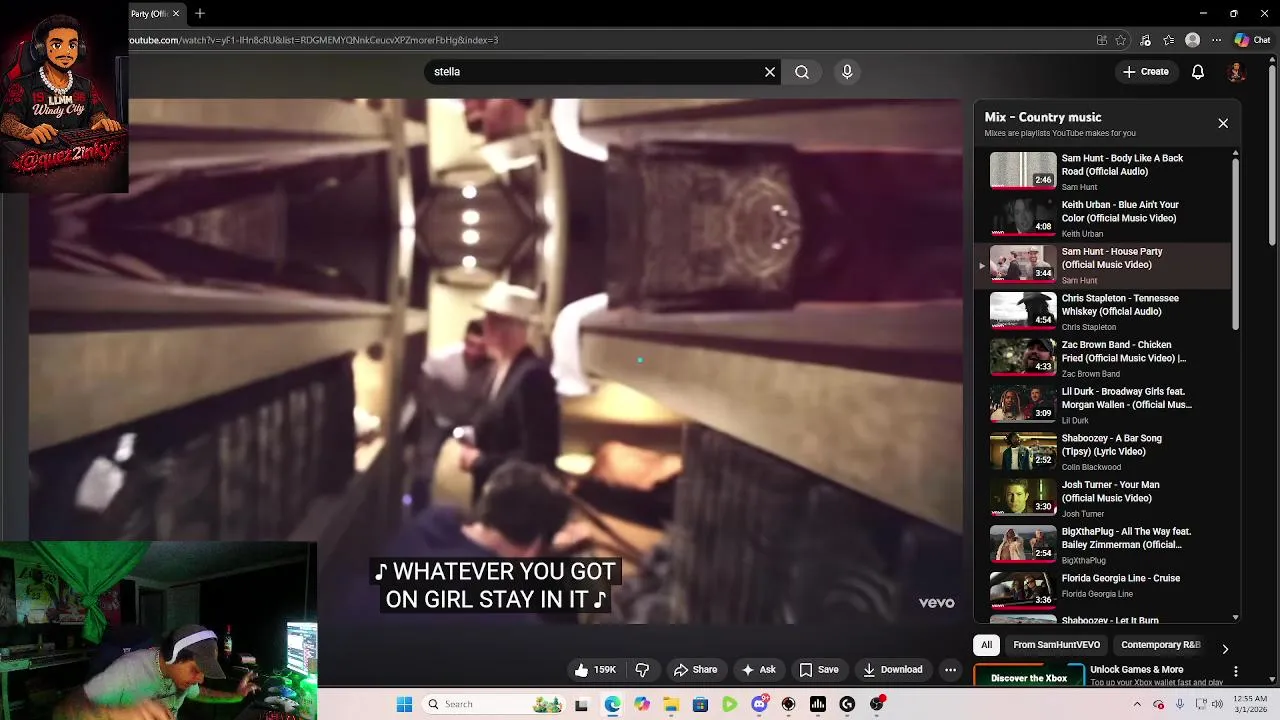Viewport: 1280px width, 720px height.
Task: Open Edge browser profile icon
Action: click(1192, 40)
